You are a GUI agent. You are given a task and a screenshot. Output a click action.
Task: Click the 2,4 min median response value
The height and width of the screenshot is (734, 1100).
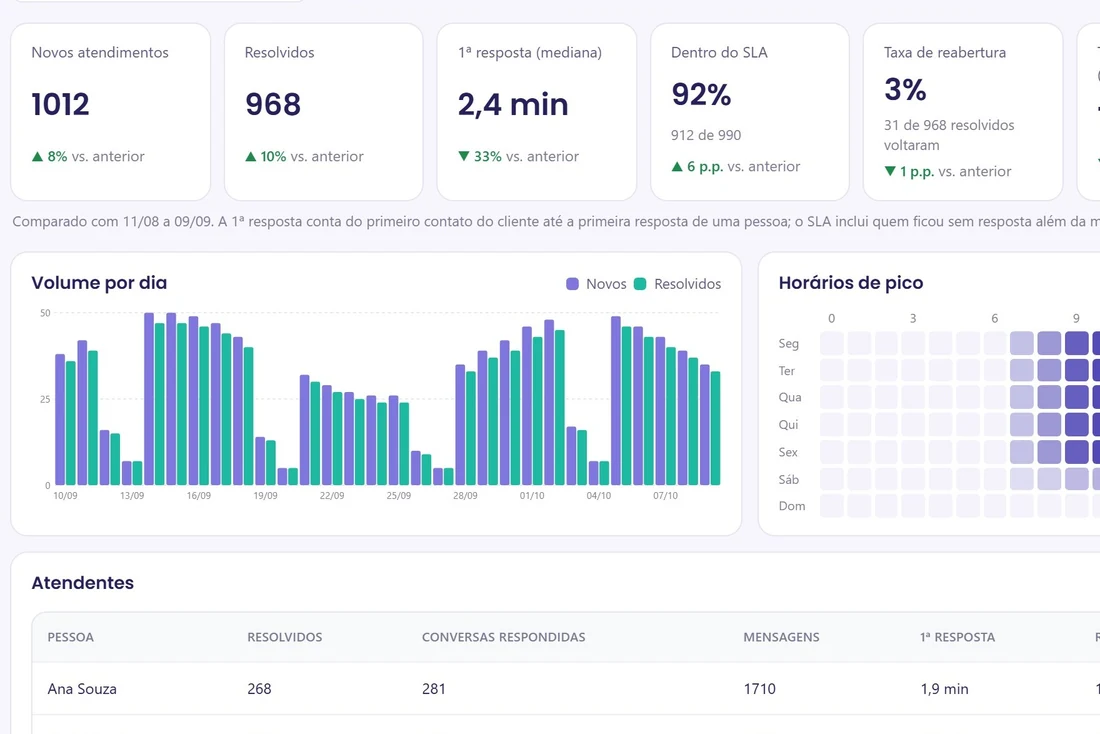click(513, 105)
